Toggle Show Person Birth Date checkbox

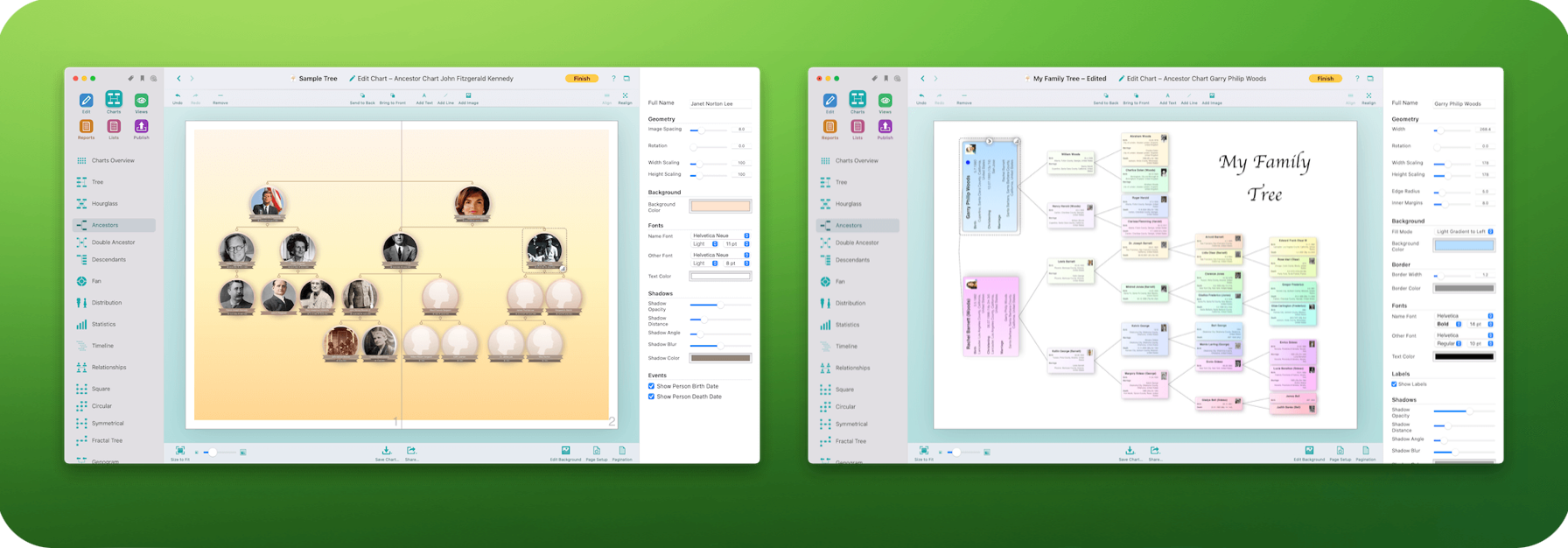tap(651, 386)
